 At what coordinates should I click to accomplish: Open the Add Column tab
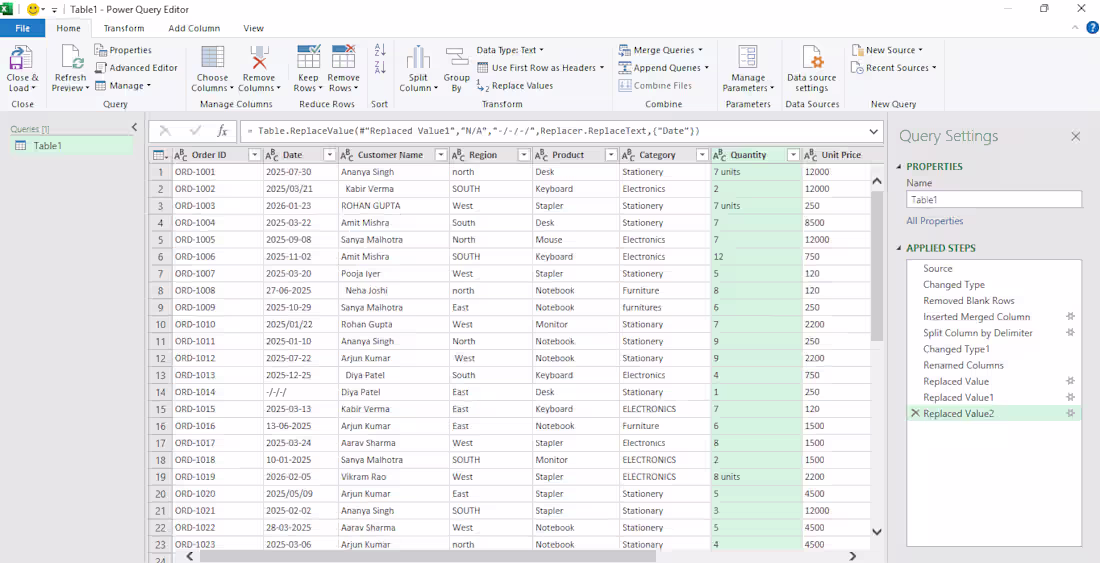pyautogui.click(x=194, y=29)
